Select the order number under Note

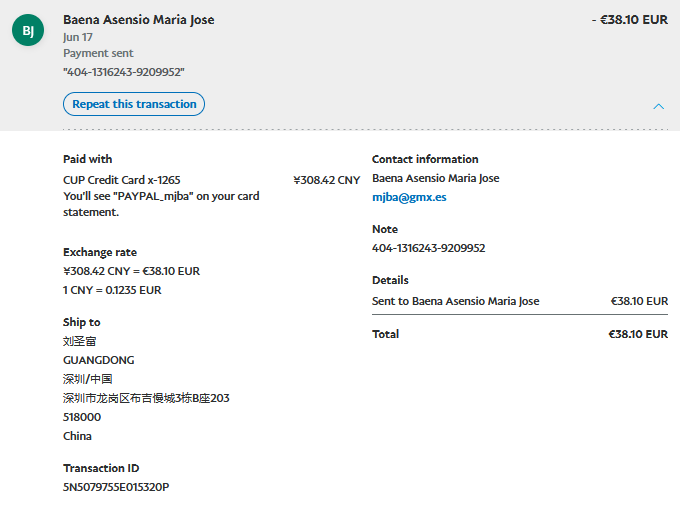click(x=428, y=248)
